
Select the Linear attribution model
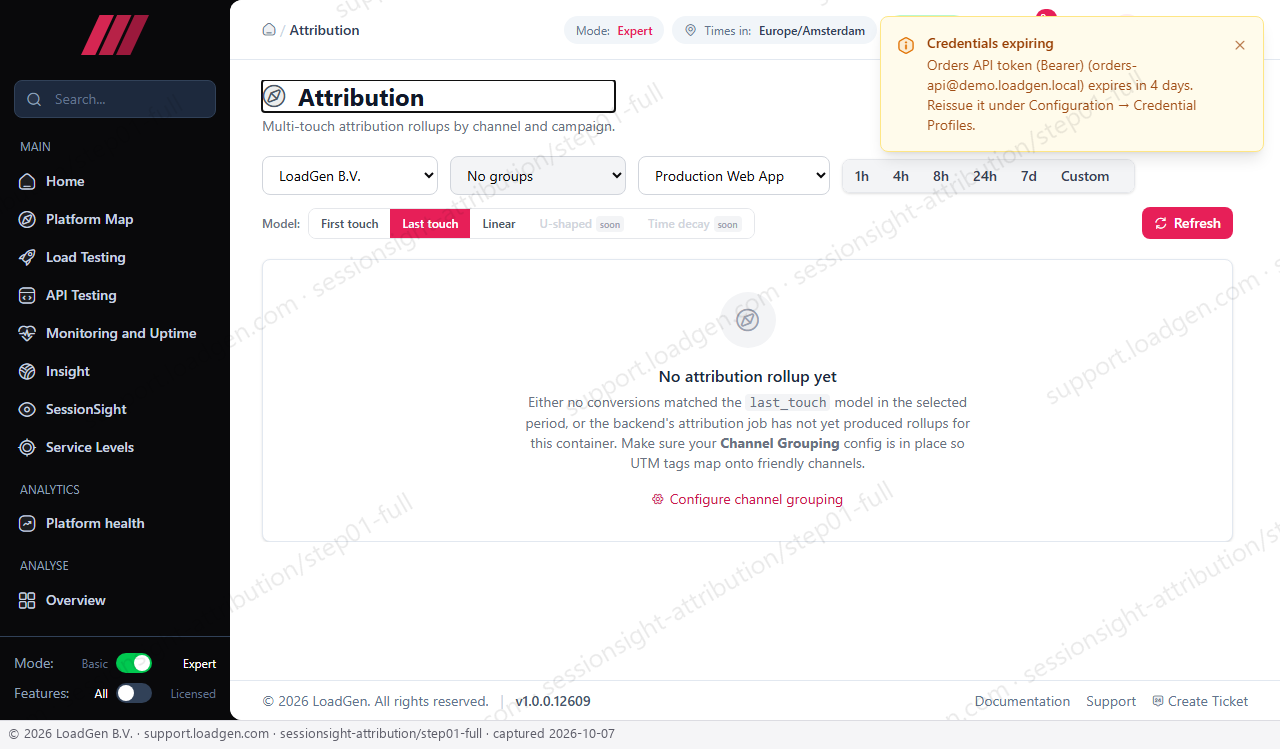(499, 224)
